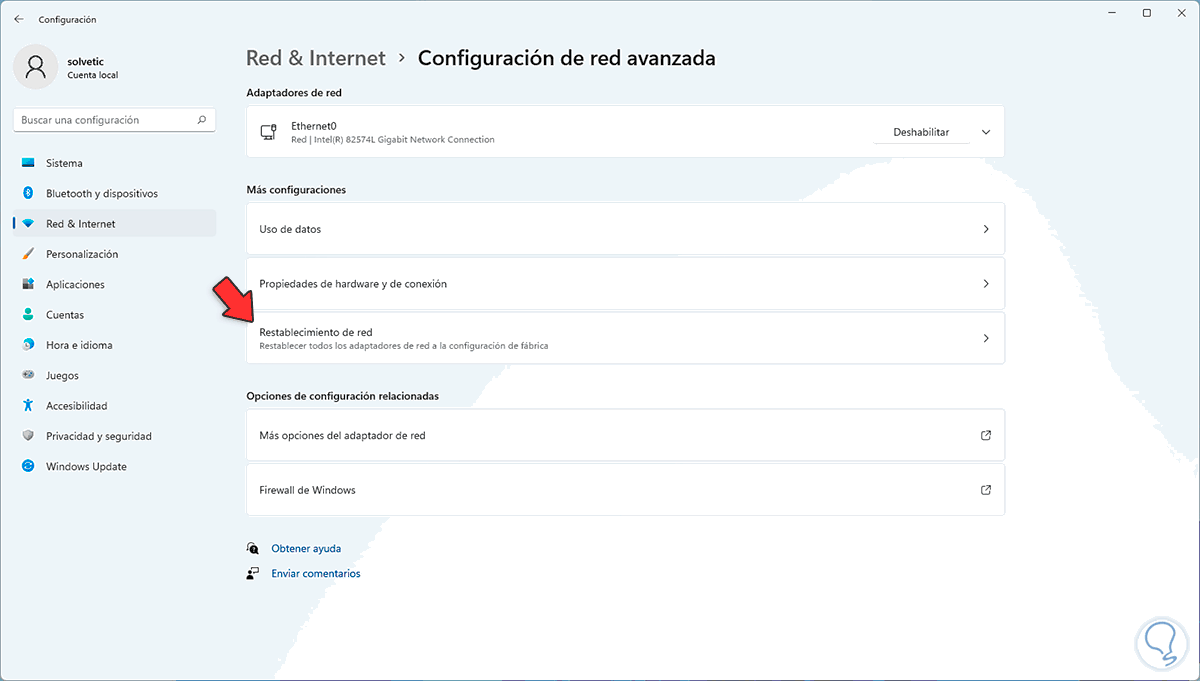The image size is (1200, 681).
Task: Click the Personalización brush icon
Action: click(x=28, y=254)
